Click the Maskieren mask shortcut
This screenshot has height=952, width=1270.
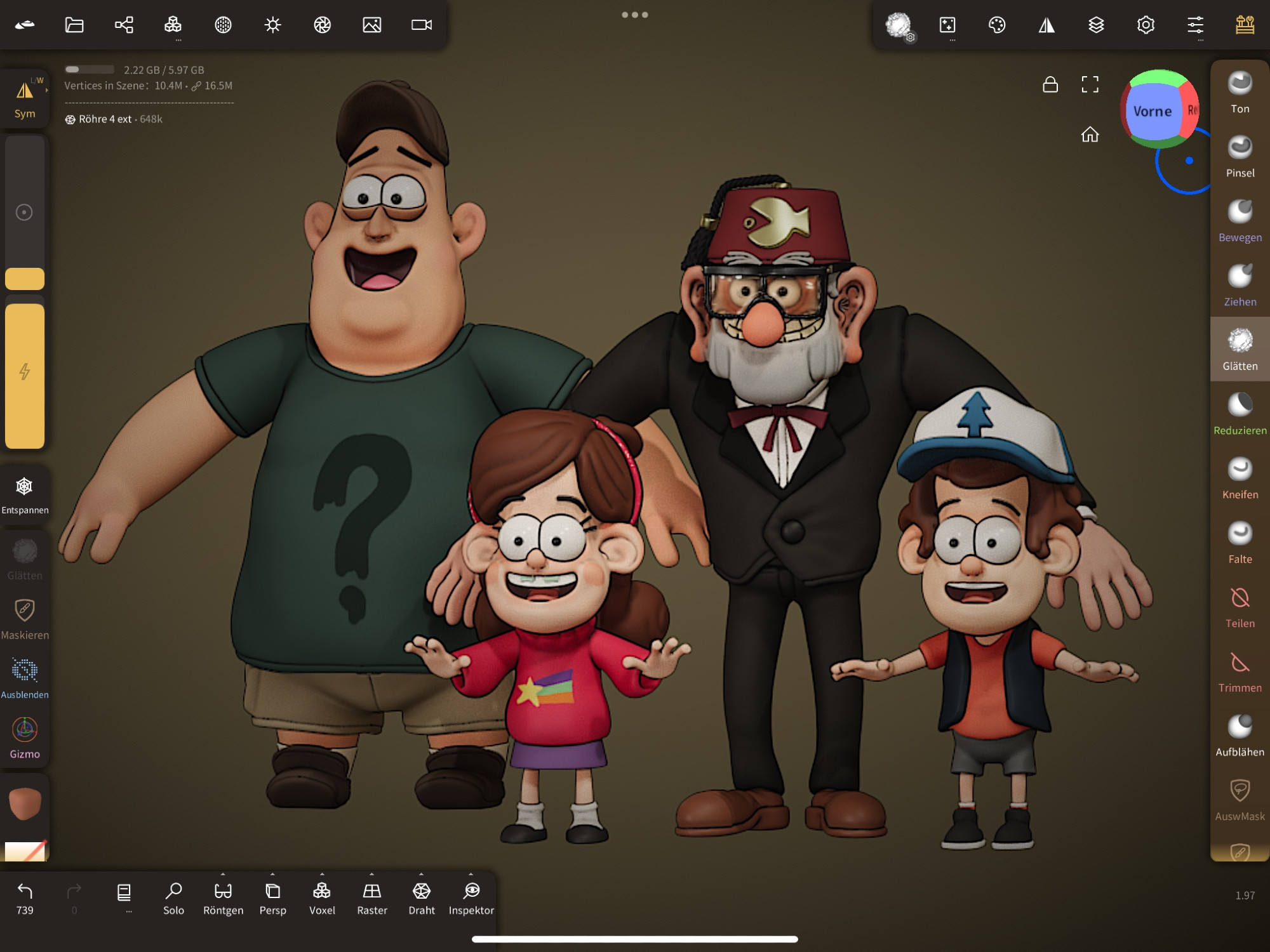(x=25, y=619)
